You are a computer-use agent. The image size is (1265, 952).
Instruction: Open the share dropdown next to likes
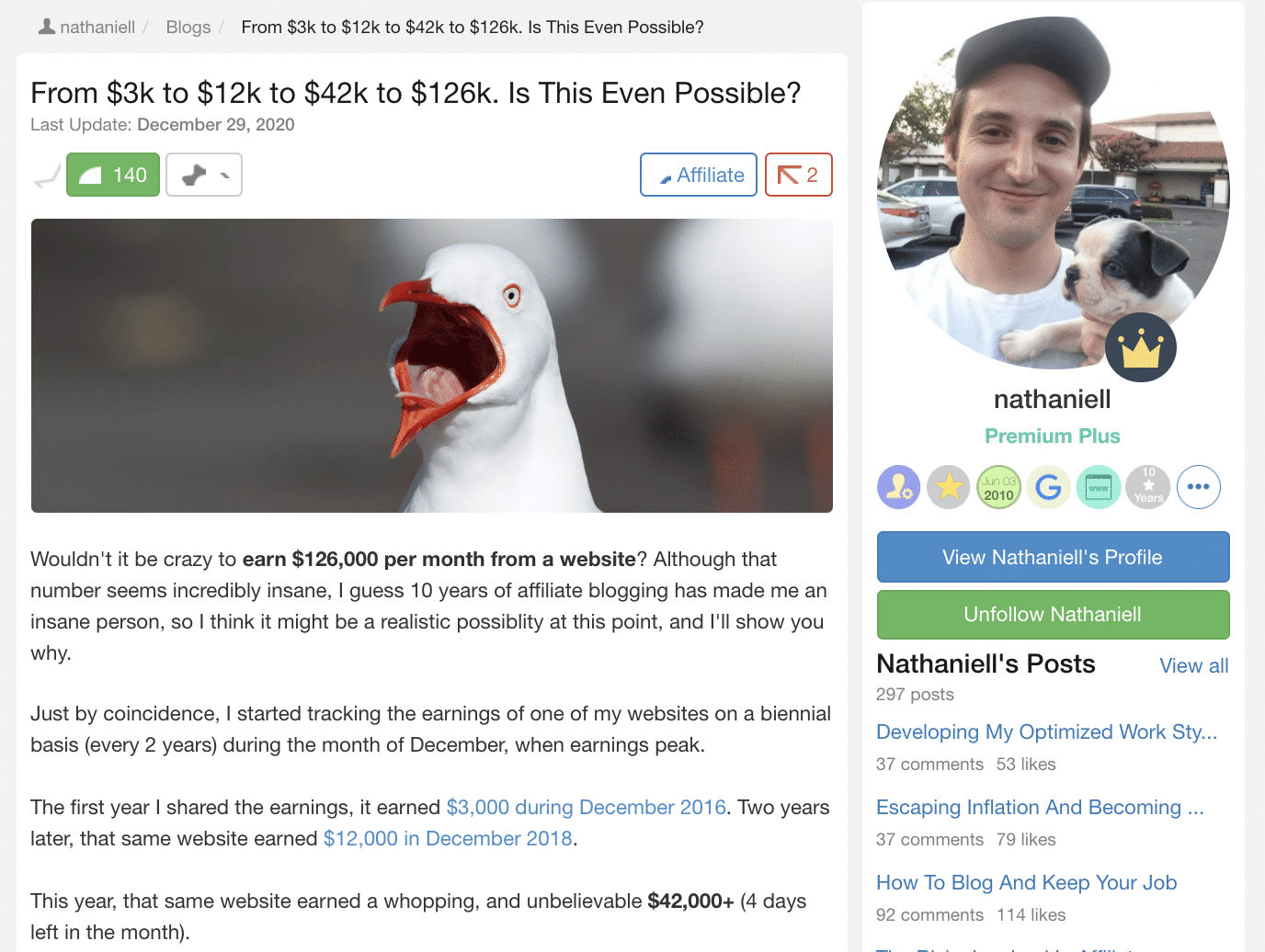tap(204, 175)
